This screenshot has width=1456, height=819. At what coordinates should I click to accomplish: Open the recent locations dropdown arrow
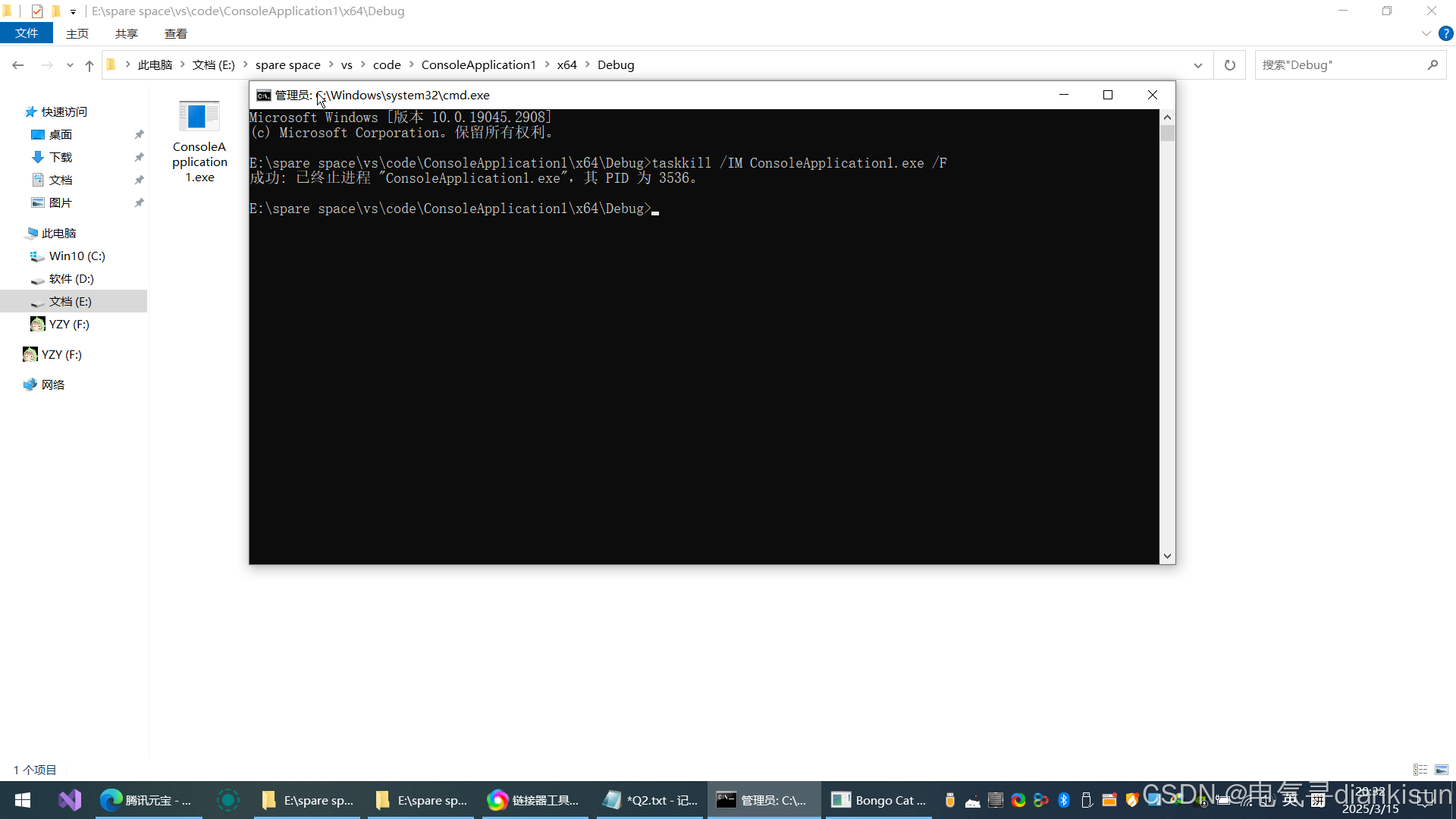point(70,65)
